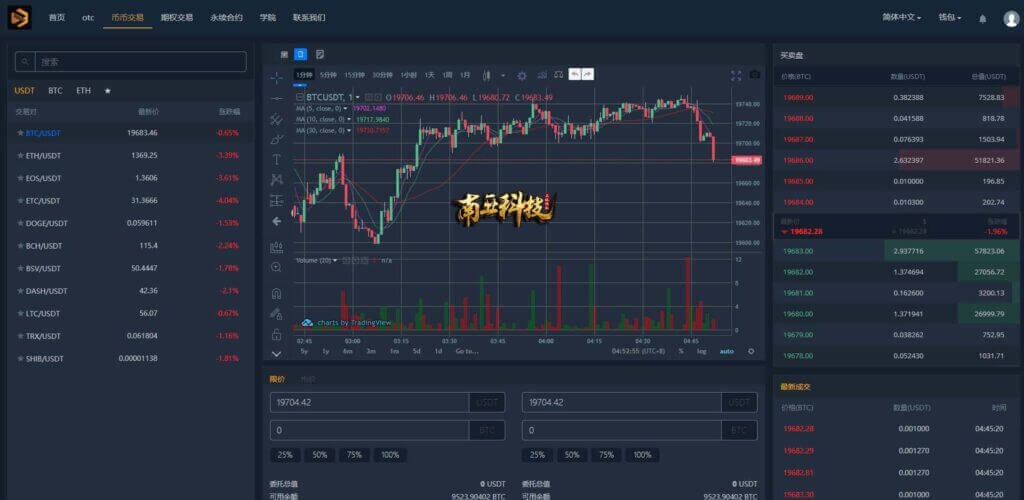1024x500 pixels.
Task: Switch to the BTC market tab
Action: coord(56,91)
